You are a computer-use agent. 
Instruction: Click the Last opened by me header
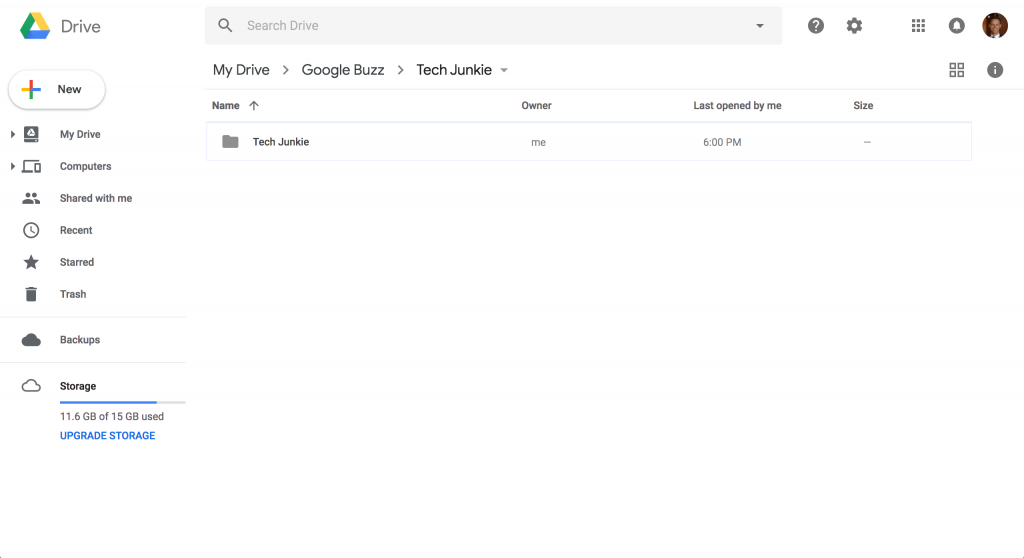(x=737, y=105)
